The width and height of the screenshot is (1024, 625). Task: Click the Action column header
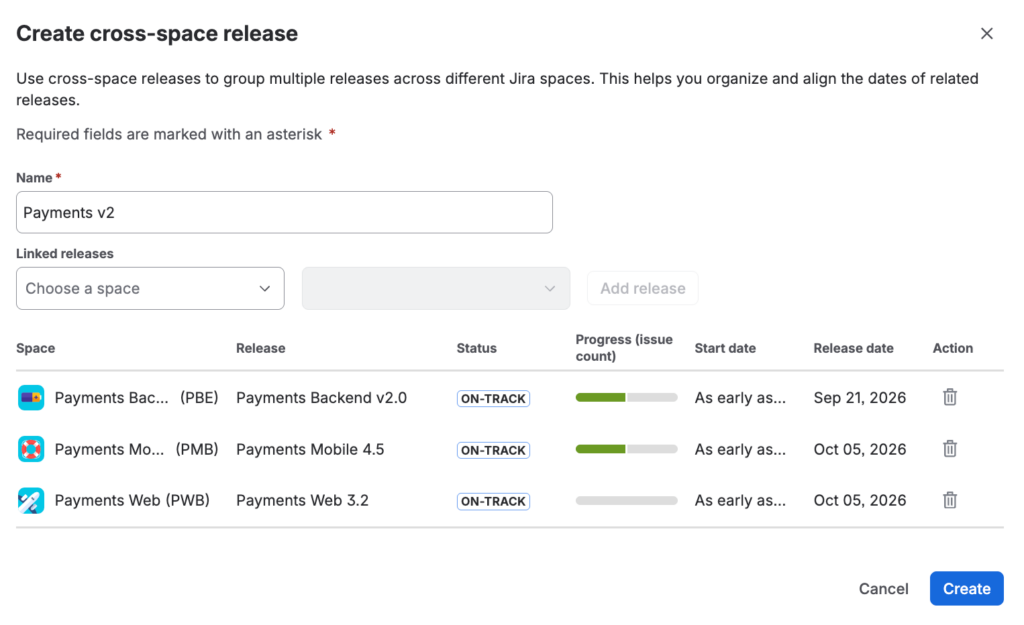(x=952, y=348)
